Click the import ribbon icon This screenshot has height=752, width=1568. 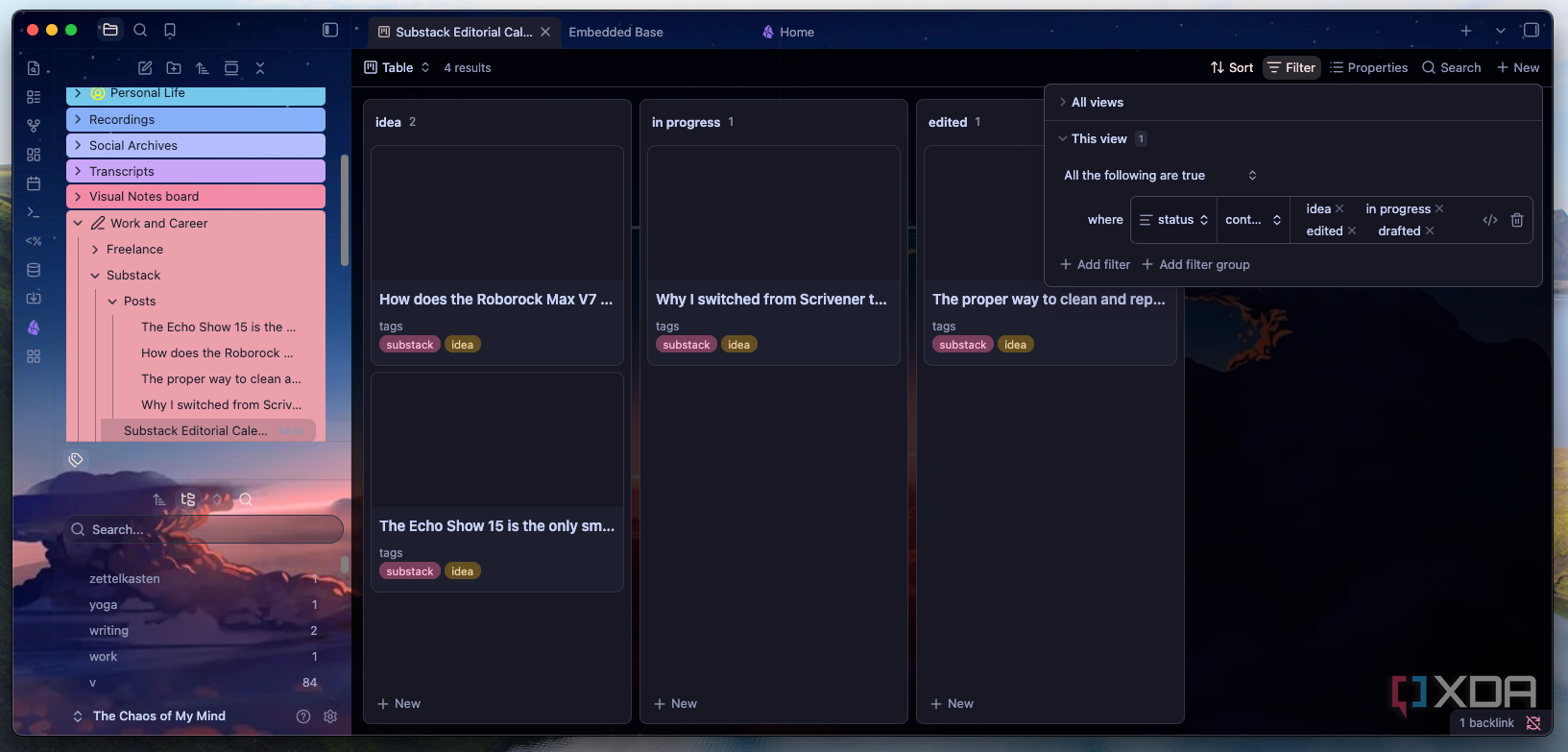(x=34, y=299)
